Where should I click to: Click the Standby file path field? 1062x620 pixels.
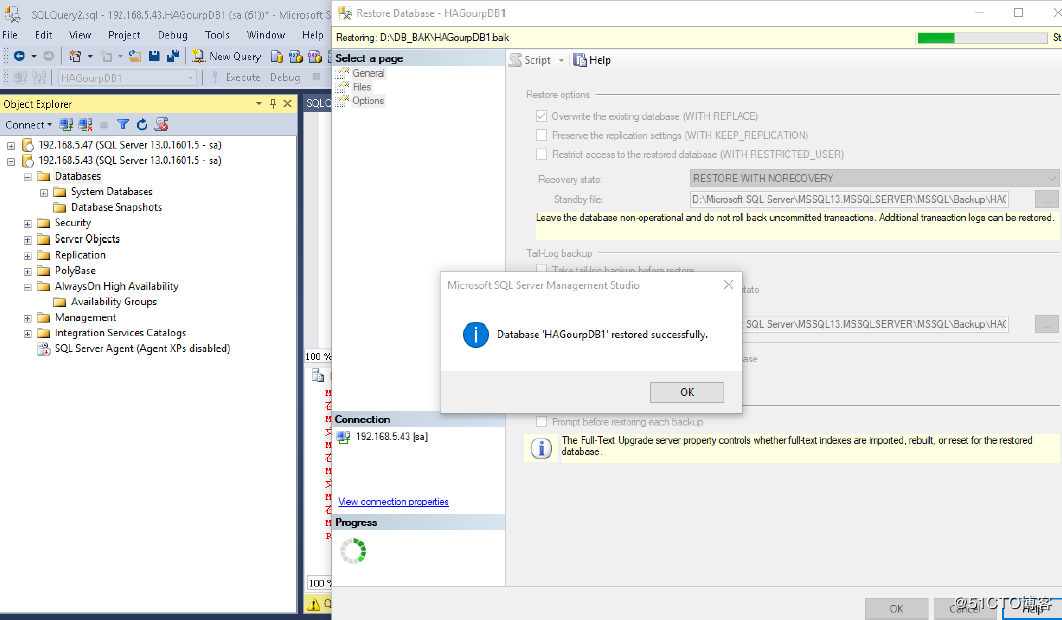849,199
